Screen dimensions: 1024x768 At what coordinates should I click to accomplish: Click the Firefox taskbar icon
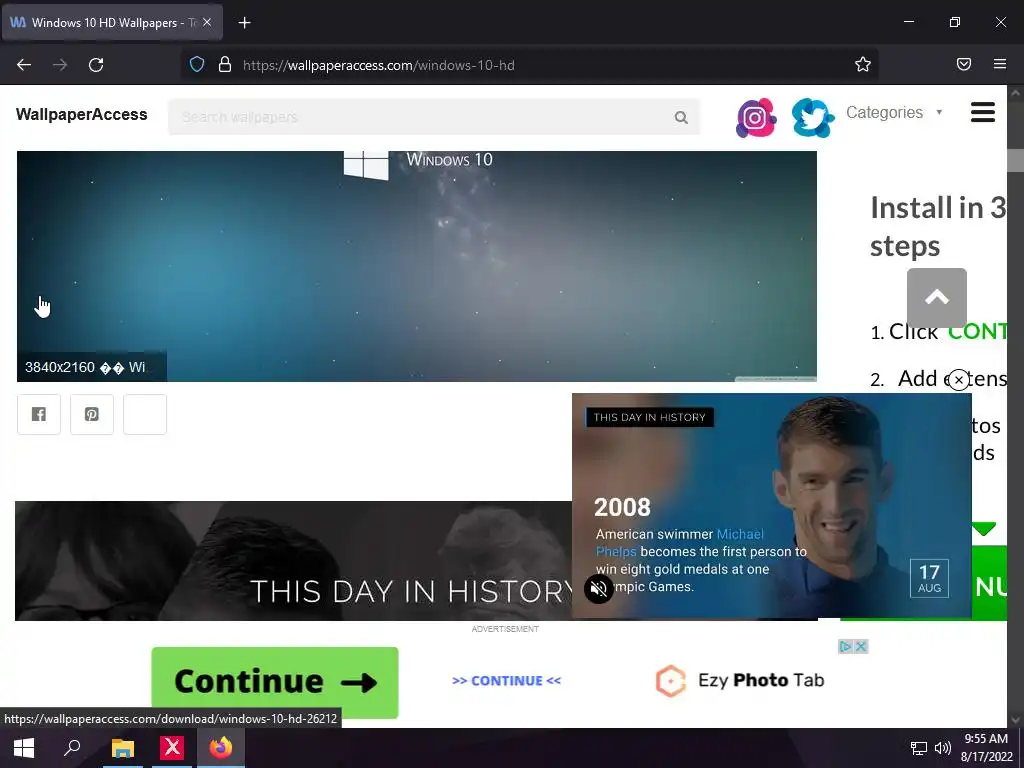221,748
